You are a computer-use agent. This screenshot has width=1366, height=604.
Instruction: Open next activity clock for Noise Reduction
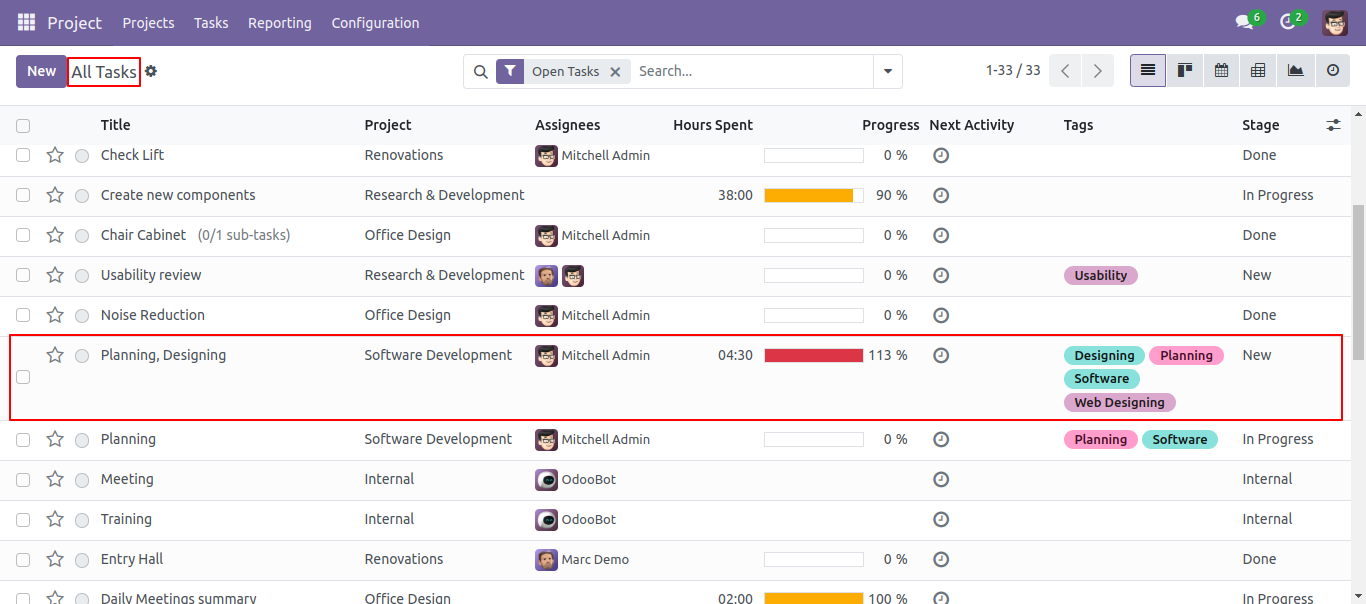(x=941, y=315)
